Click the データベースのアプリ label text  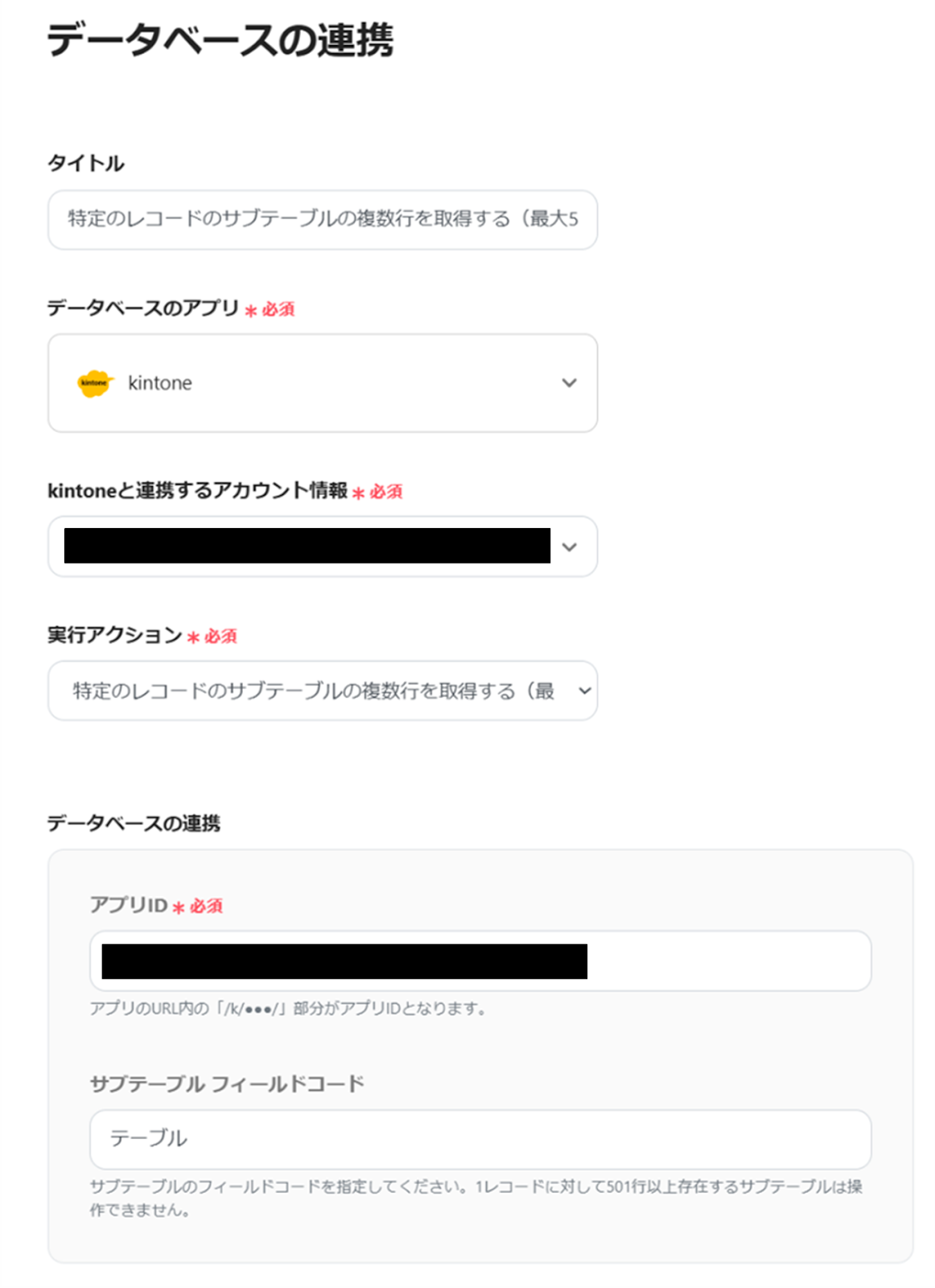142,308
